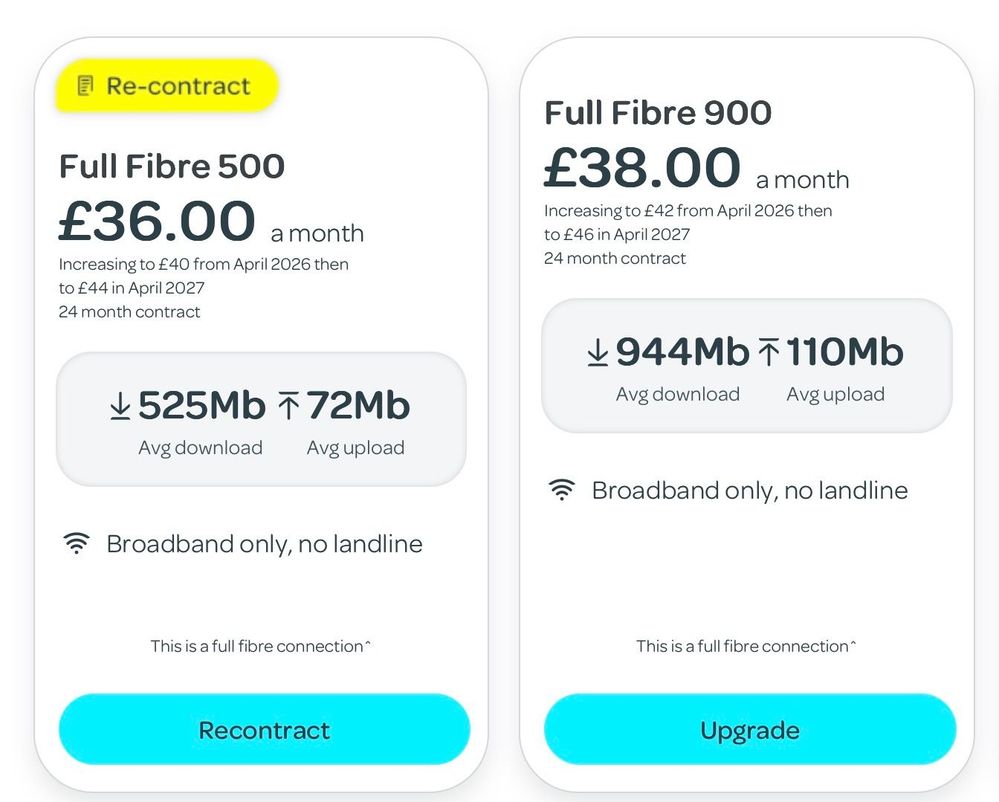The image size is (999, 802).
Task: Click download arrow icon beside 944Mb
Action: tap(598, 352)
